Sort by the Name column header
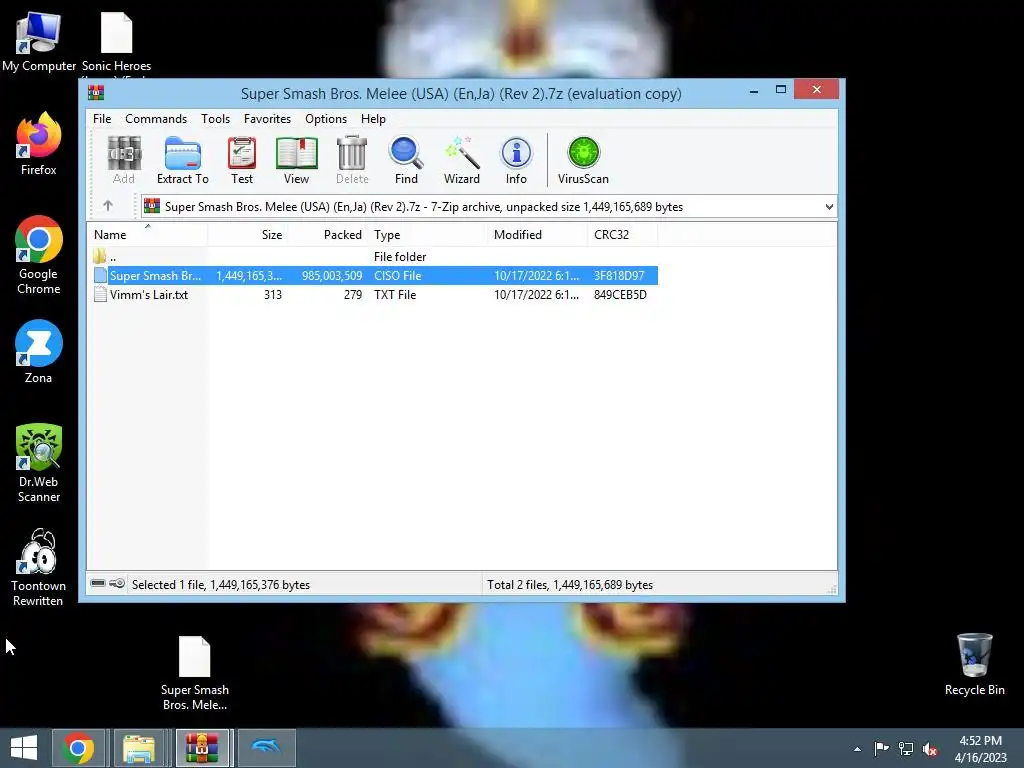This screenshot has height=768, width=1024. pos(148,234)
